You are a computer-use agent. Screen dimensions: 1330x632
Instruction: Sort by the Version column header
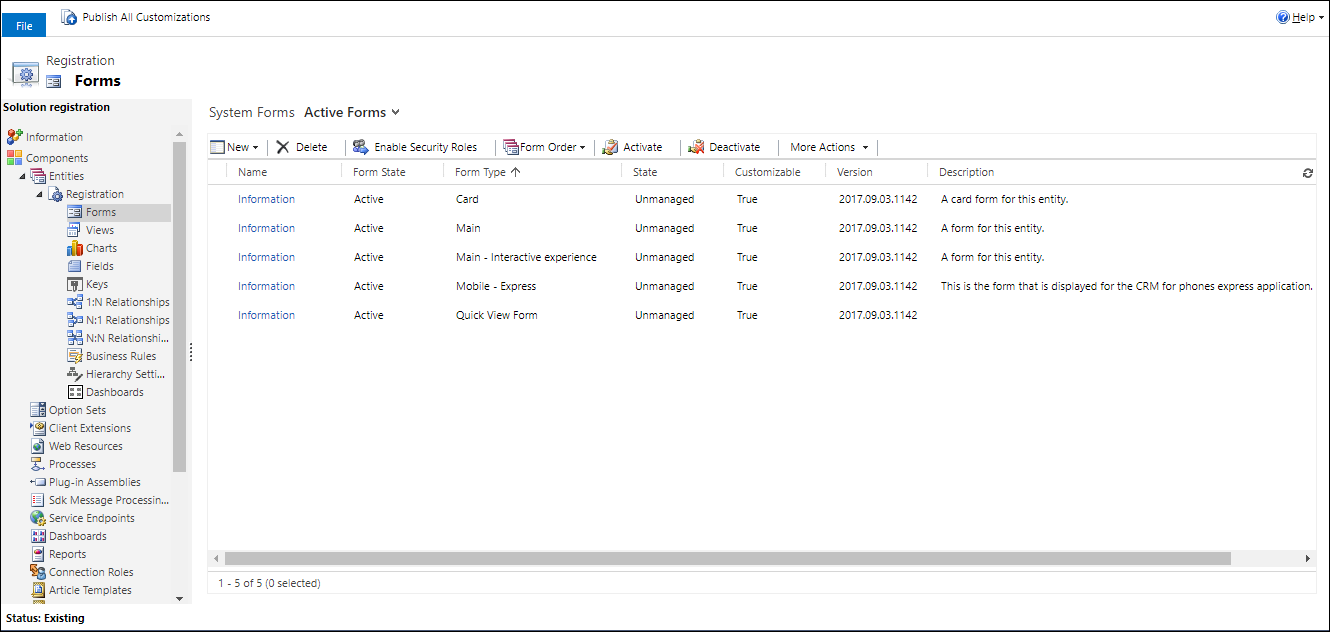coord(855,172)
